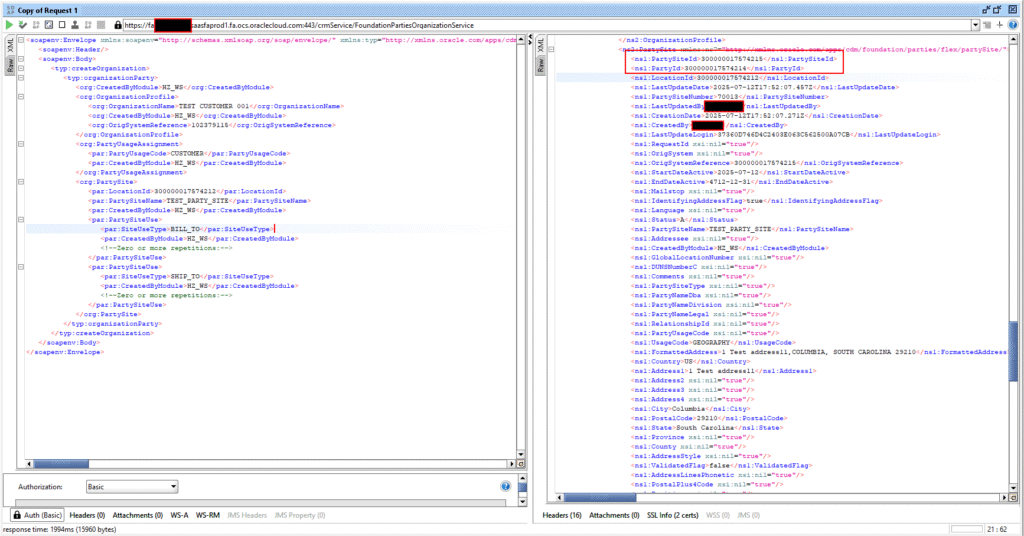Screen dimensions: 1024x536
Task: Collapse the org:PartySite node
Action: [x=21, y=181]
